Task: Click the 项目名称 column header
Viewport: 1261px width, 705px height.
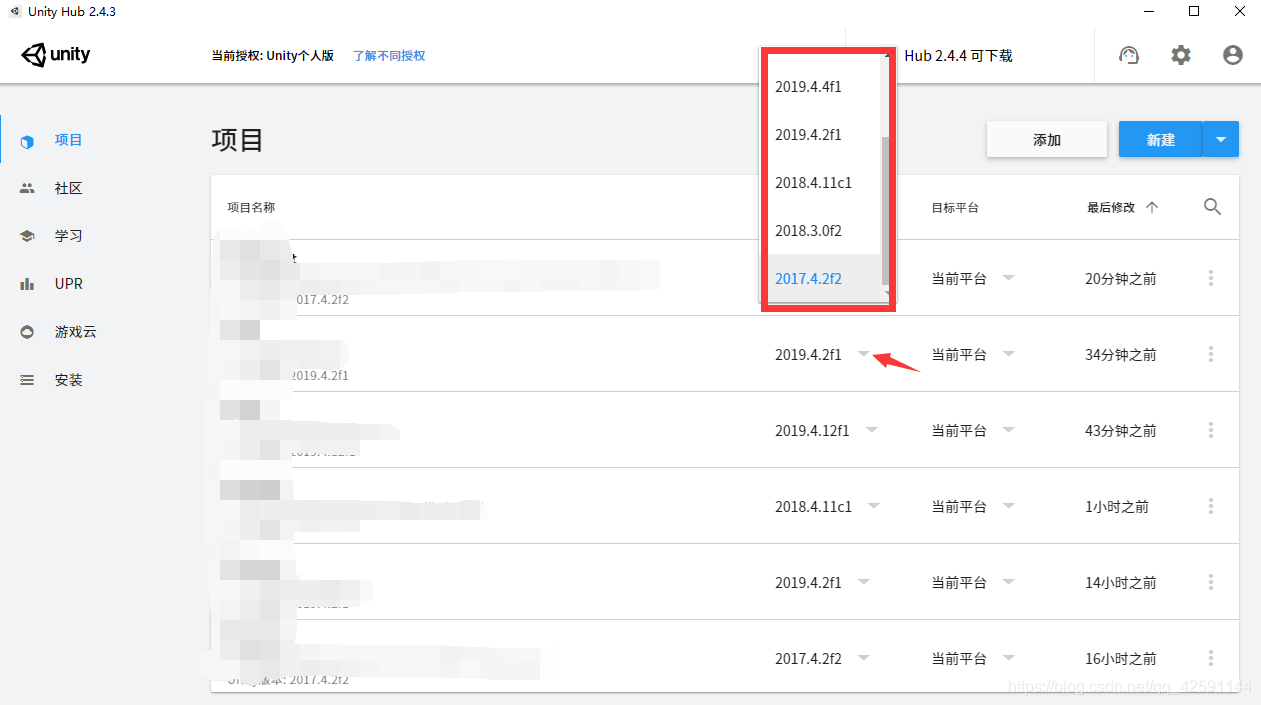Action: point(251,208)
